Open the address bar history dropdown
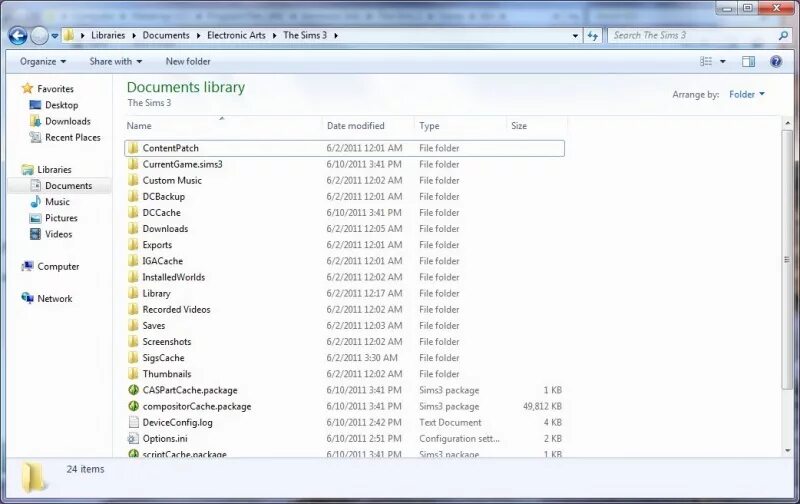 [x=575, y=36]
